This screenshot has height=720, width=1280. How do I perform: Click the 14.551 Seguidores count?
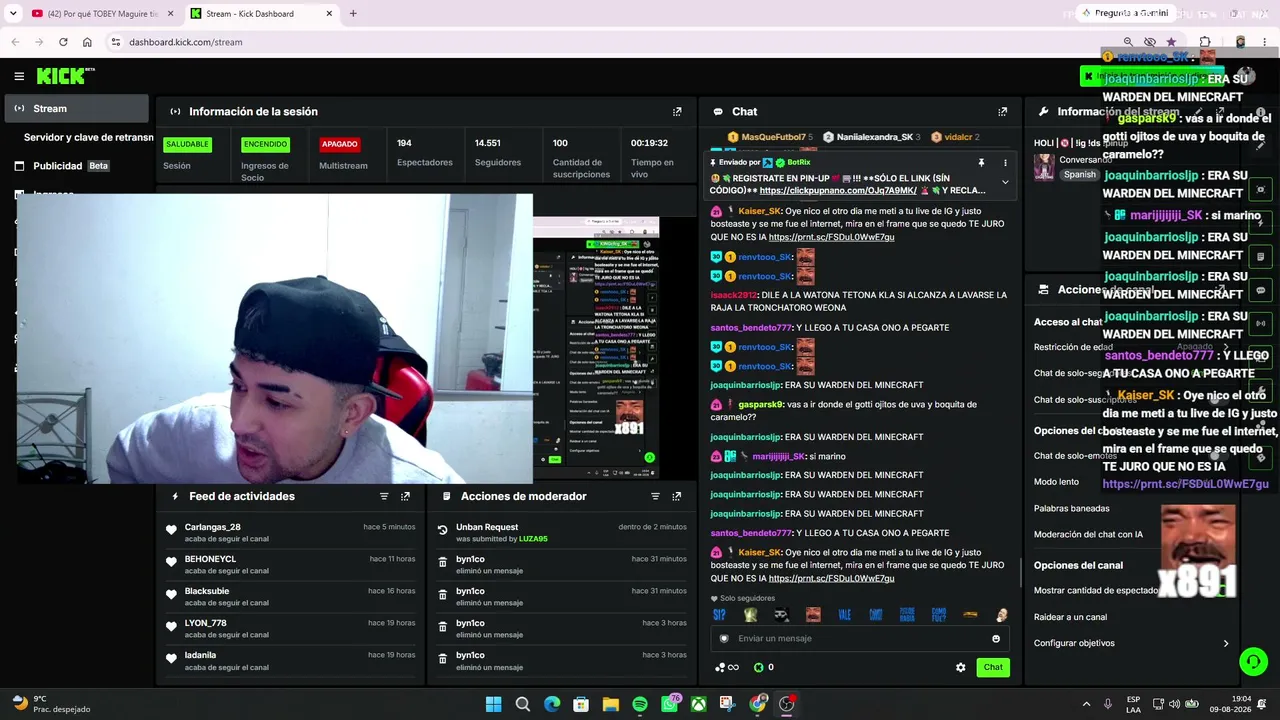pyautogui.click(x=488, y=143)
